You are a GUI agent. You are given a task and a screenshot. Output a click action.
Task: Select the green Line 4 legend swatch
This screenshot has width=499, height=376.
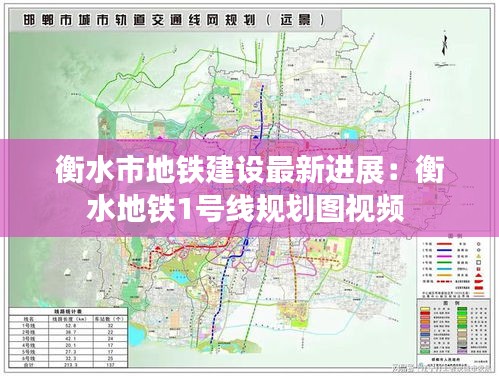[x=444, y=262]
